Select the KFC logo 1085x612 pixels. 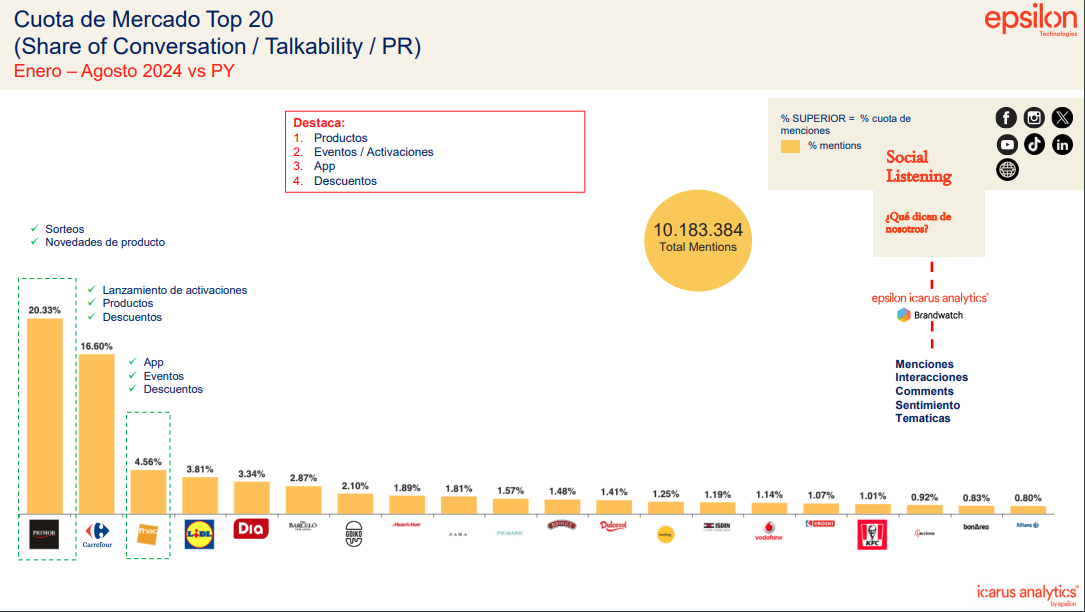(x=872, y=535)
